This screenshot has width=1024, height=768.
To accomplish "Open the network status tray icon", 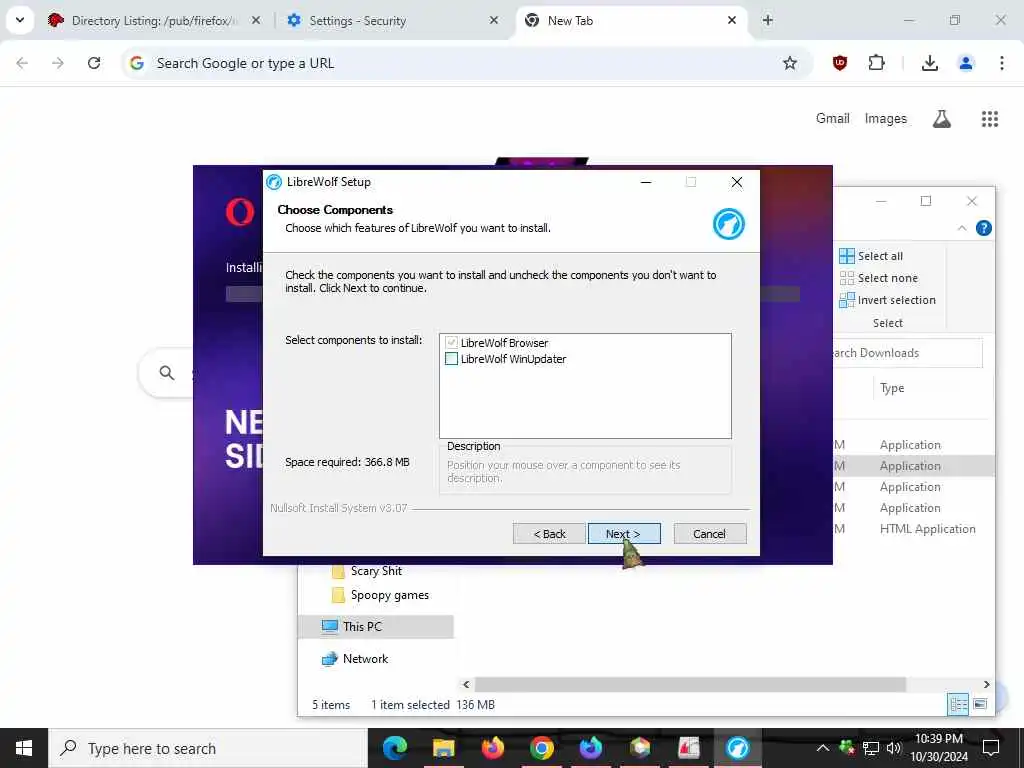I will pos(870,748).
